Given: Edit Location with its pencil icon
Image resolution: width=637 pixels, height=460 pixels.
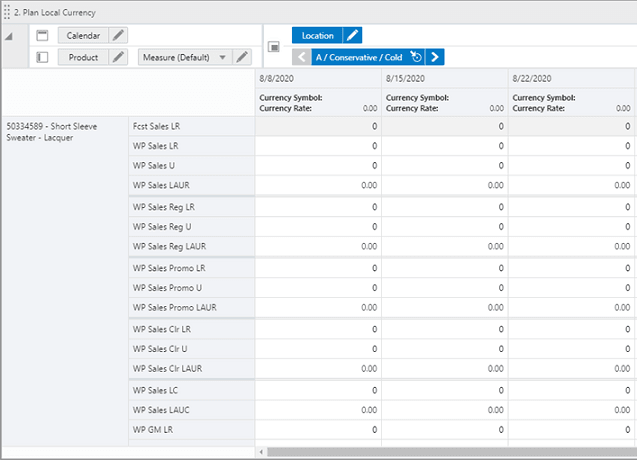Looking at the screenshot, I should [352, 35].
